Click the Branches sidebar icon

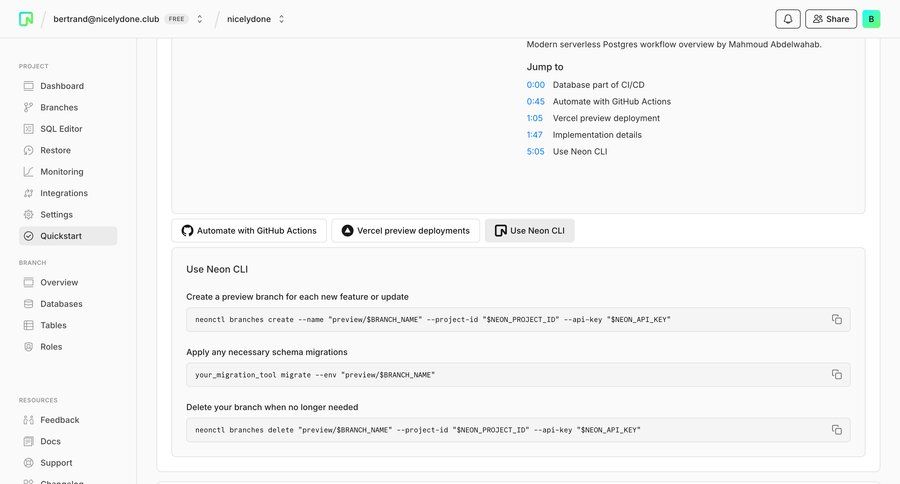28,107
